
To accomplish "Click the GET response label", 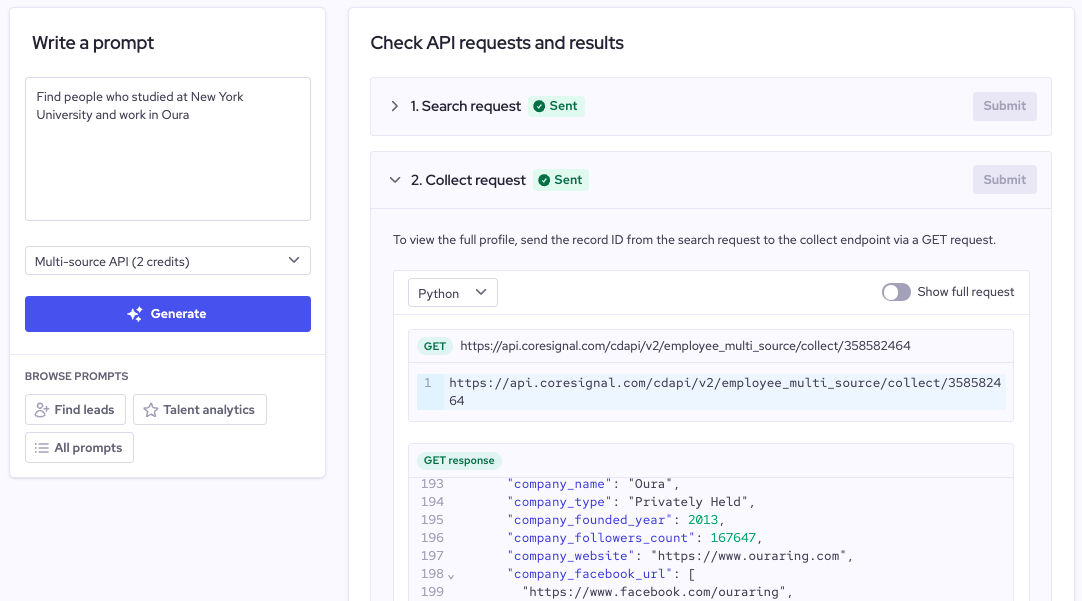I will point(459,461).
